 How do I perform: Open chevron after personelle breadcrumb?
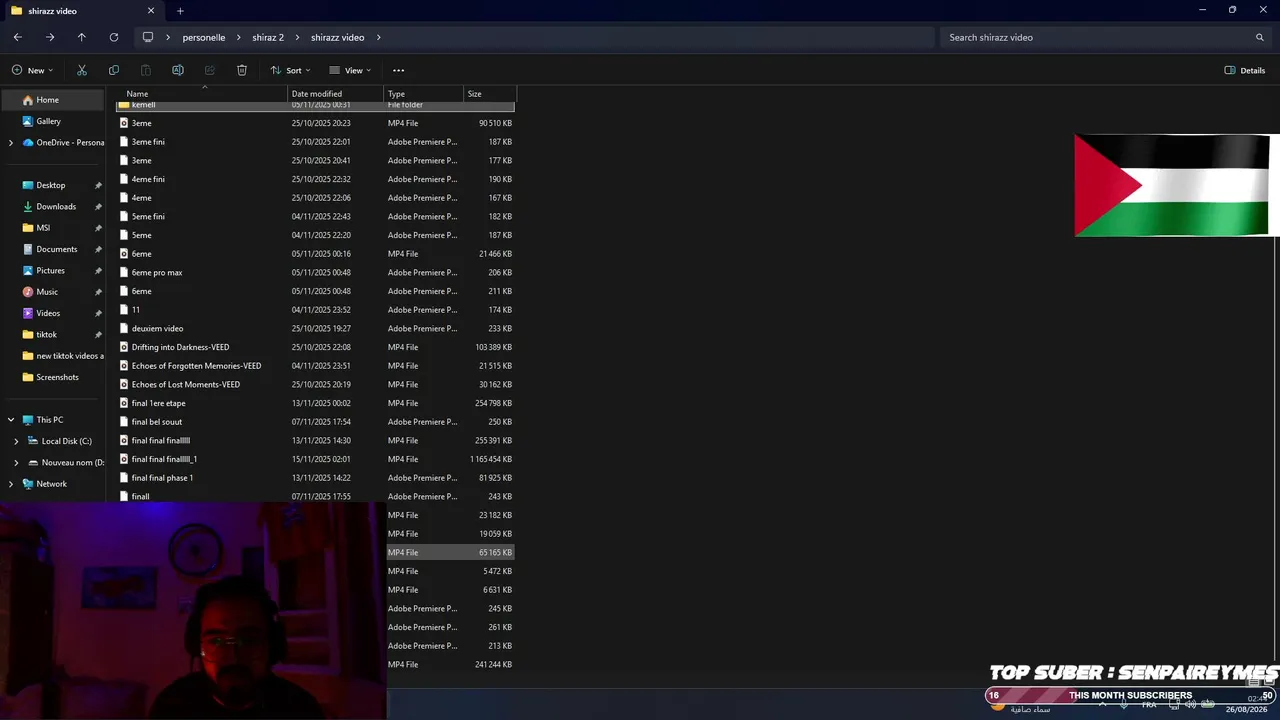239,37
